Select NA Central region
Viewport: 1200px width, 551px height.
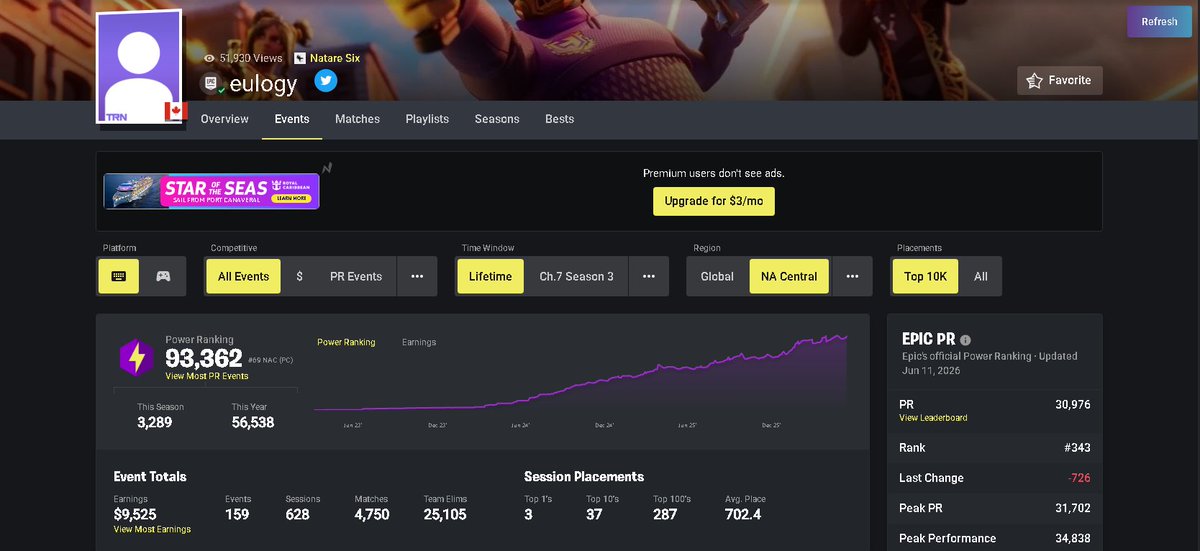tap(789, 276)
